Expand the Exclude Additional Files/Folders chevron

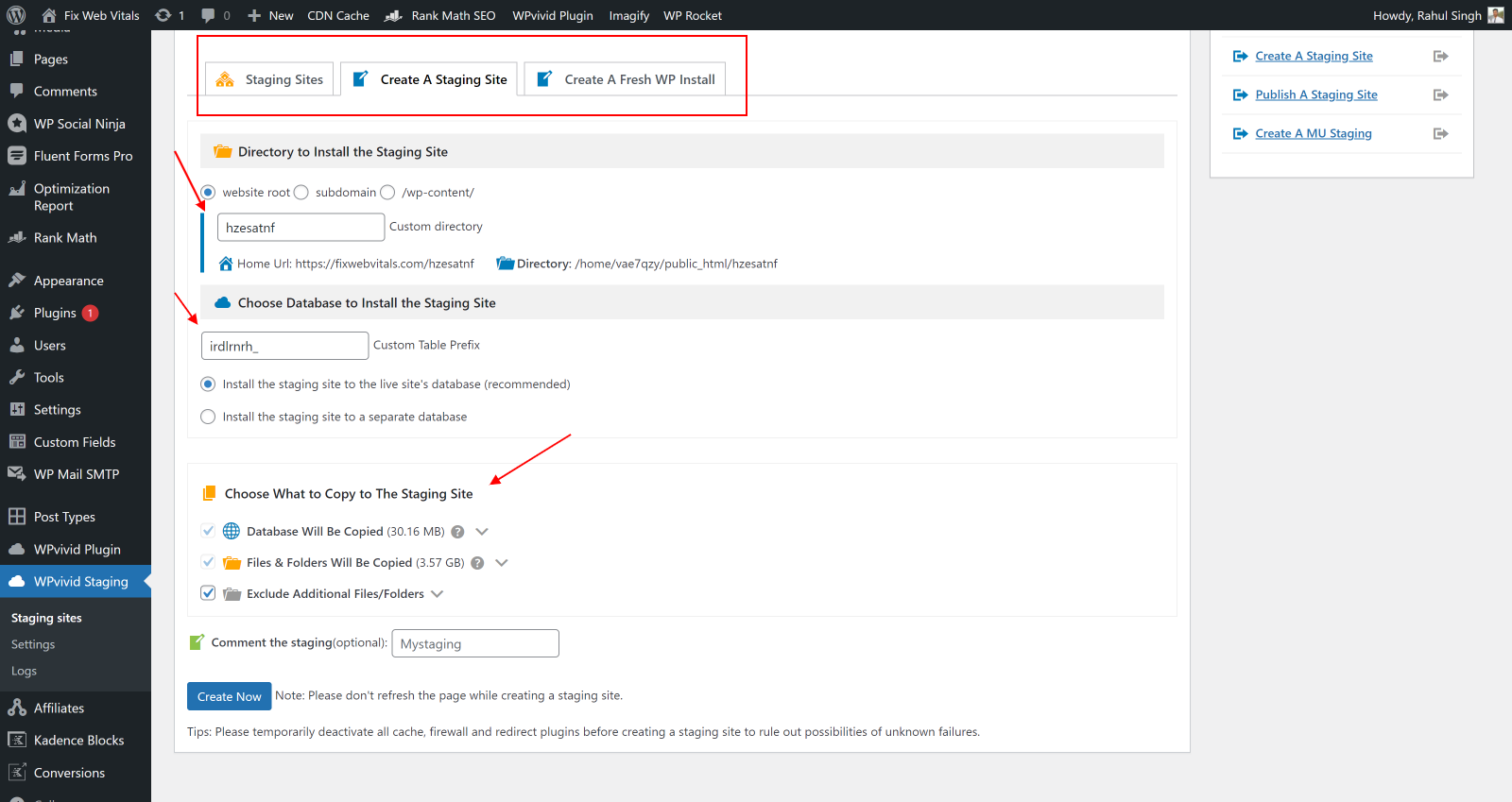tap(437, 594)
